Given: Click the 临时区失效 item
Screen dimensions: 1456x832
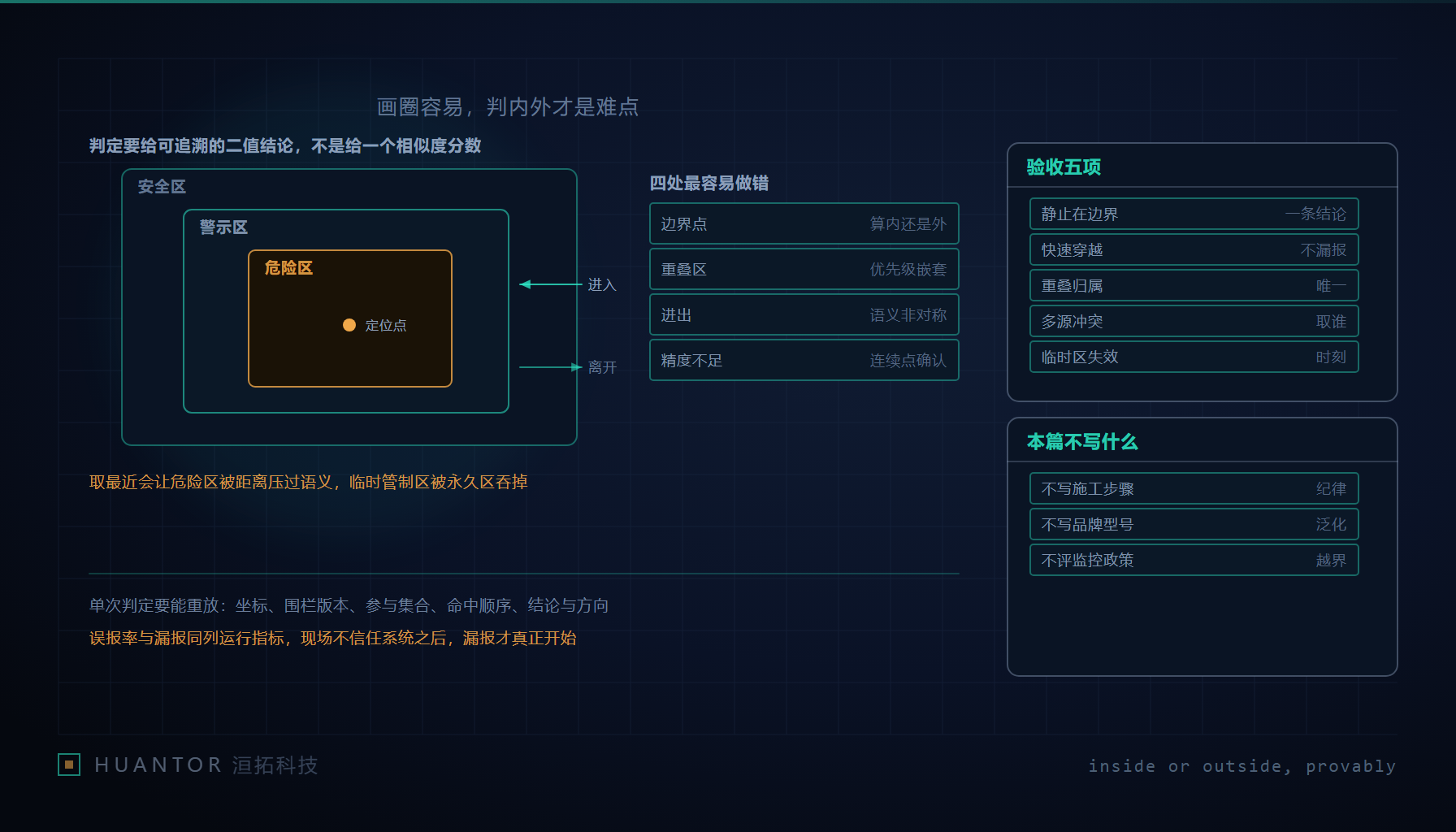Looking at the screenshot, I should (x=1194, y=357).
